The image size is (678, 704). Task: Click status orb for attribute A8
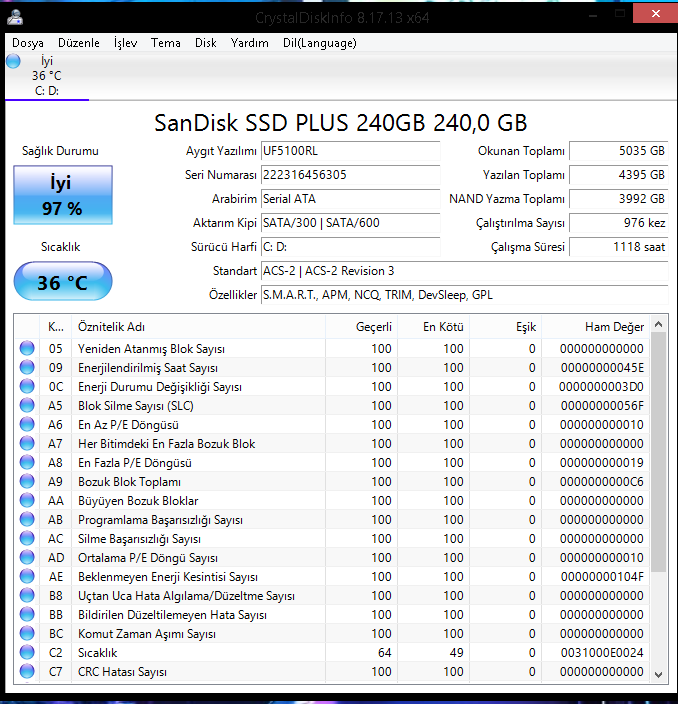[27, 462]
